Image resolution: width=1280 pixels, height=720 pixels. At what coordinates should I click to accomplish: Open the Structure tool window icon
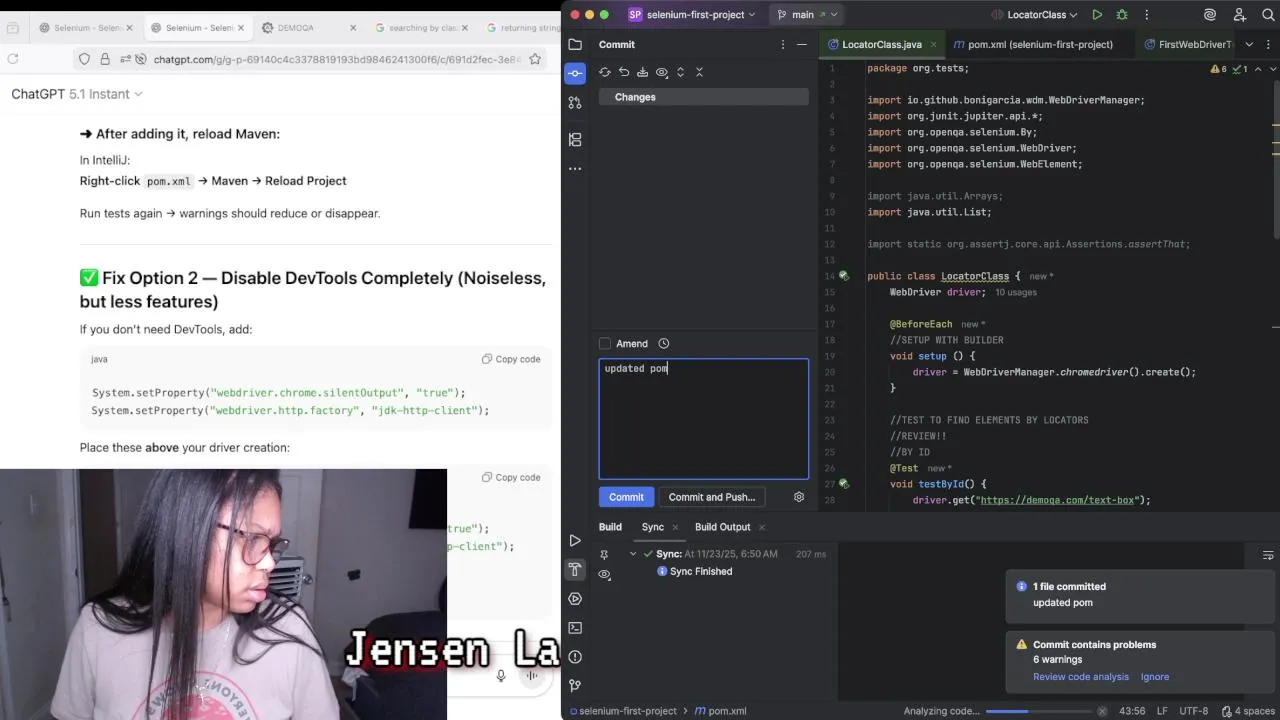(575, 140)
